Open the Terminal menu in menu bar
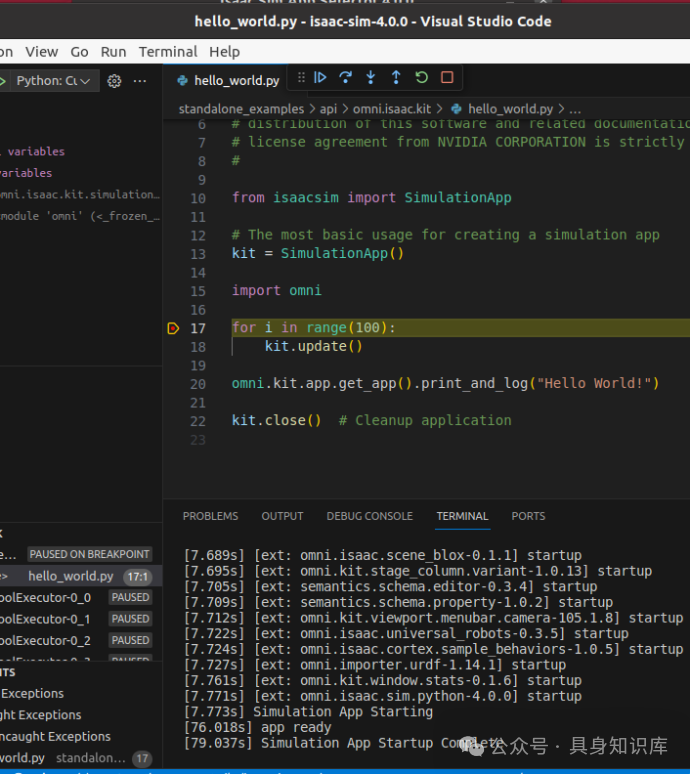 [x=167, y=52]
